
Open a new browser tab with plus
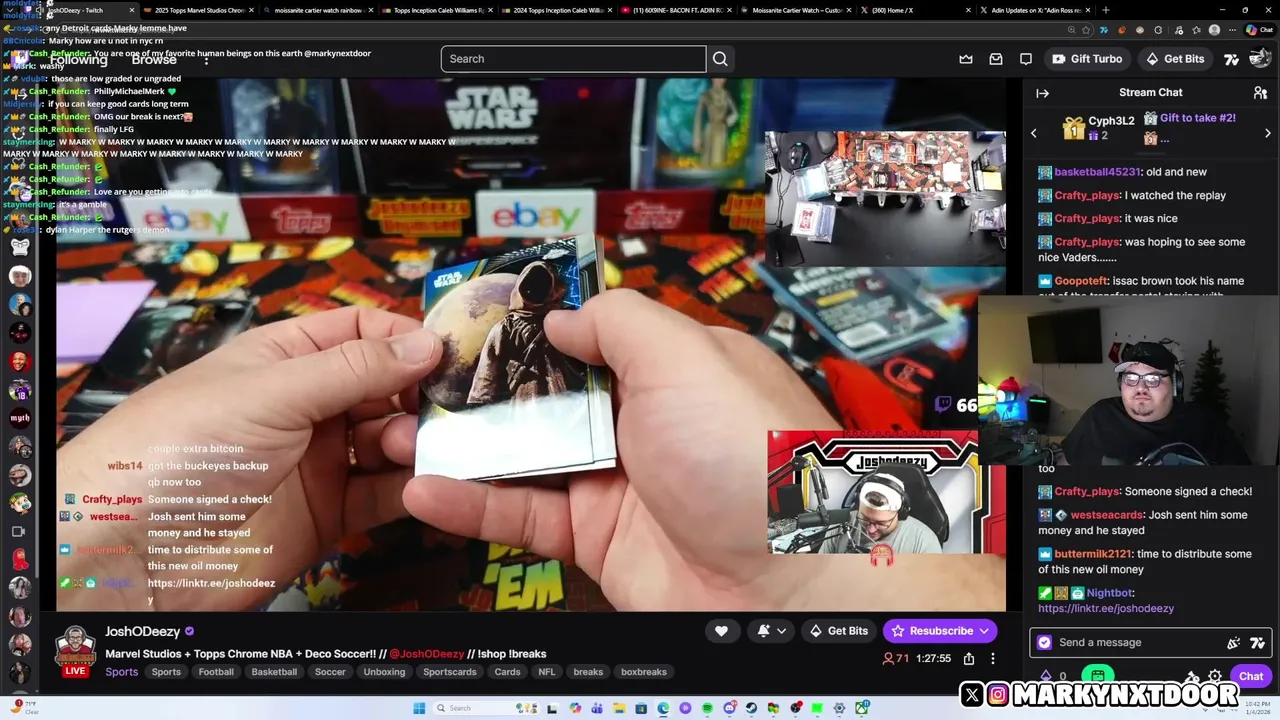click(1105, 10)
